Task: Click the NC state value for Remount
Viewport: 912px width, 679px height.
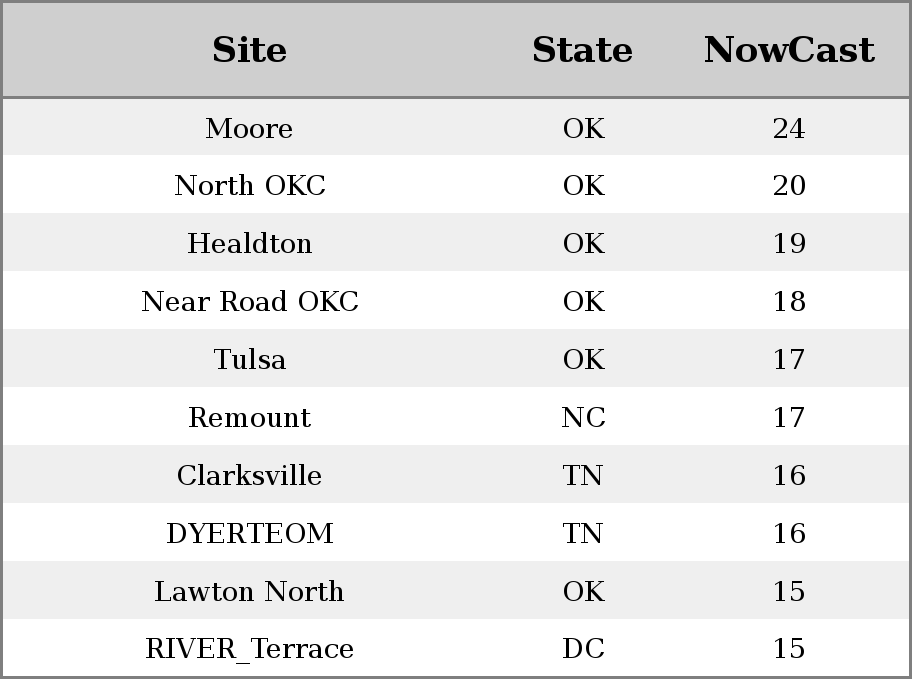Action: (583, 417)
